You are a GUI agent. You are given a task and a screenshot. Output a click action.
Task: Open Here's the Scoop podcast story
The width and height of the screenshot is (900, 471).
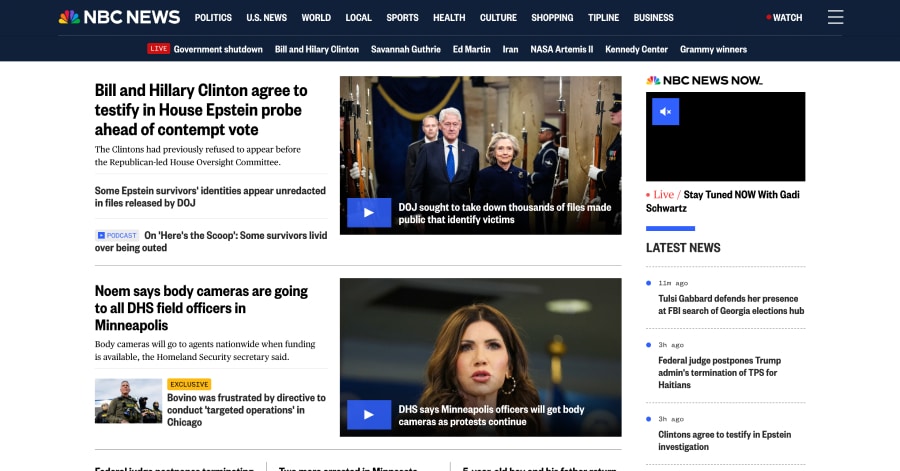click(x=211, y=242)
